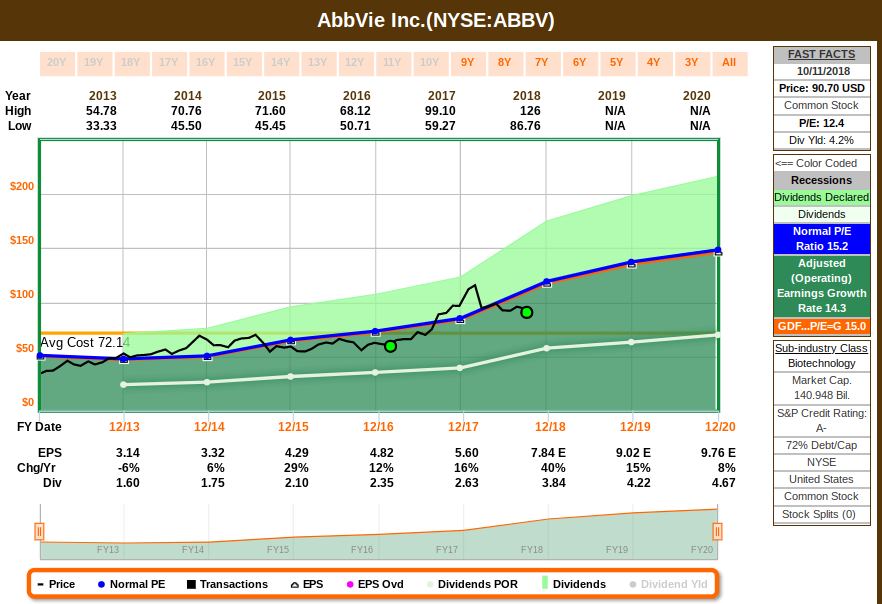Viewport: 882px width, 604px height.
Task: Click the Normal PE data point at 12/20
Action: click(x=718, y=250)
